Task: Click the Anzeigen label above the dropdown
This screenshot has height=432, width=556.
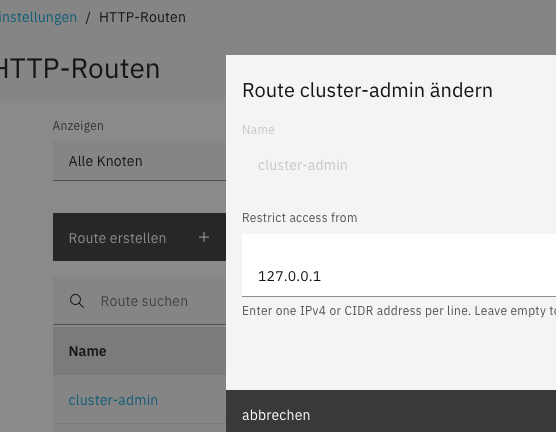Action: (x=78, y=126)
